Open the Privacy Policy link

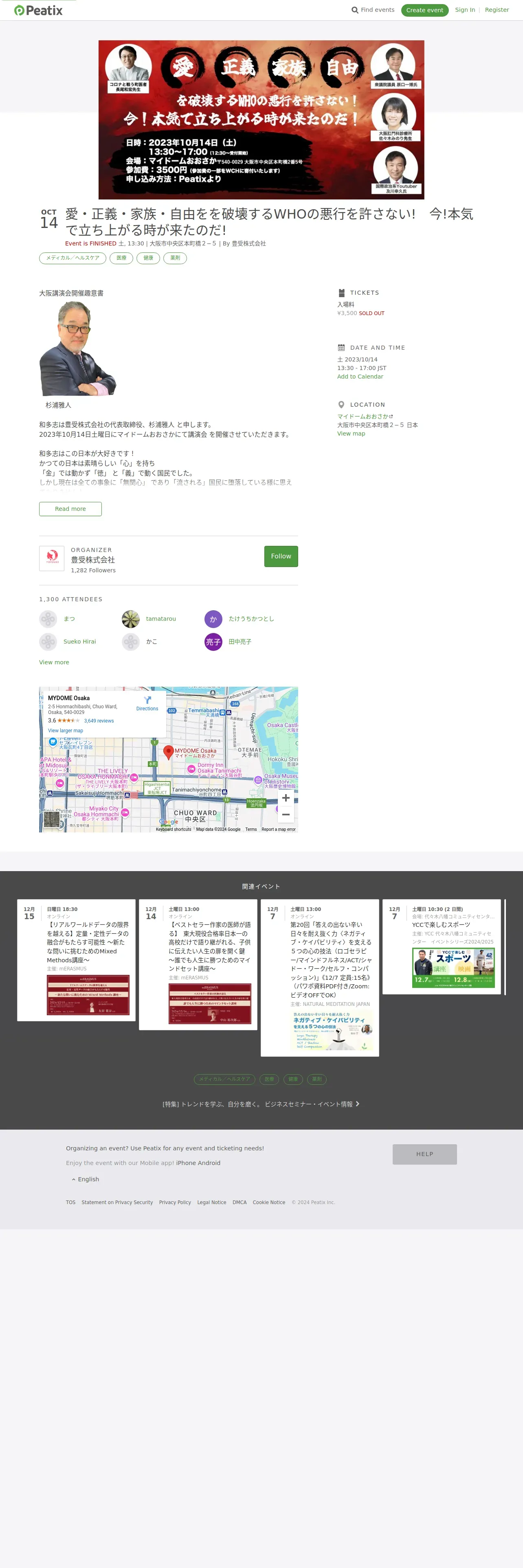coord(175,1202)
